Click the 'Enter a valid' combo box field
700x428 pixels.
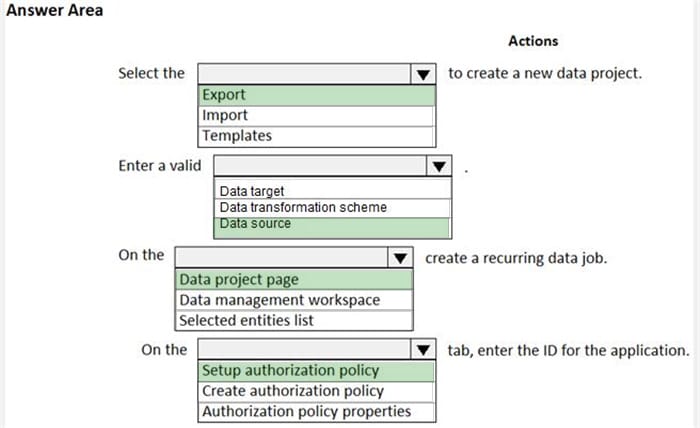pos(319,166)
